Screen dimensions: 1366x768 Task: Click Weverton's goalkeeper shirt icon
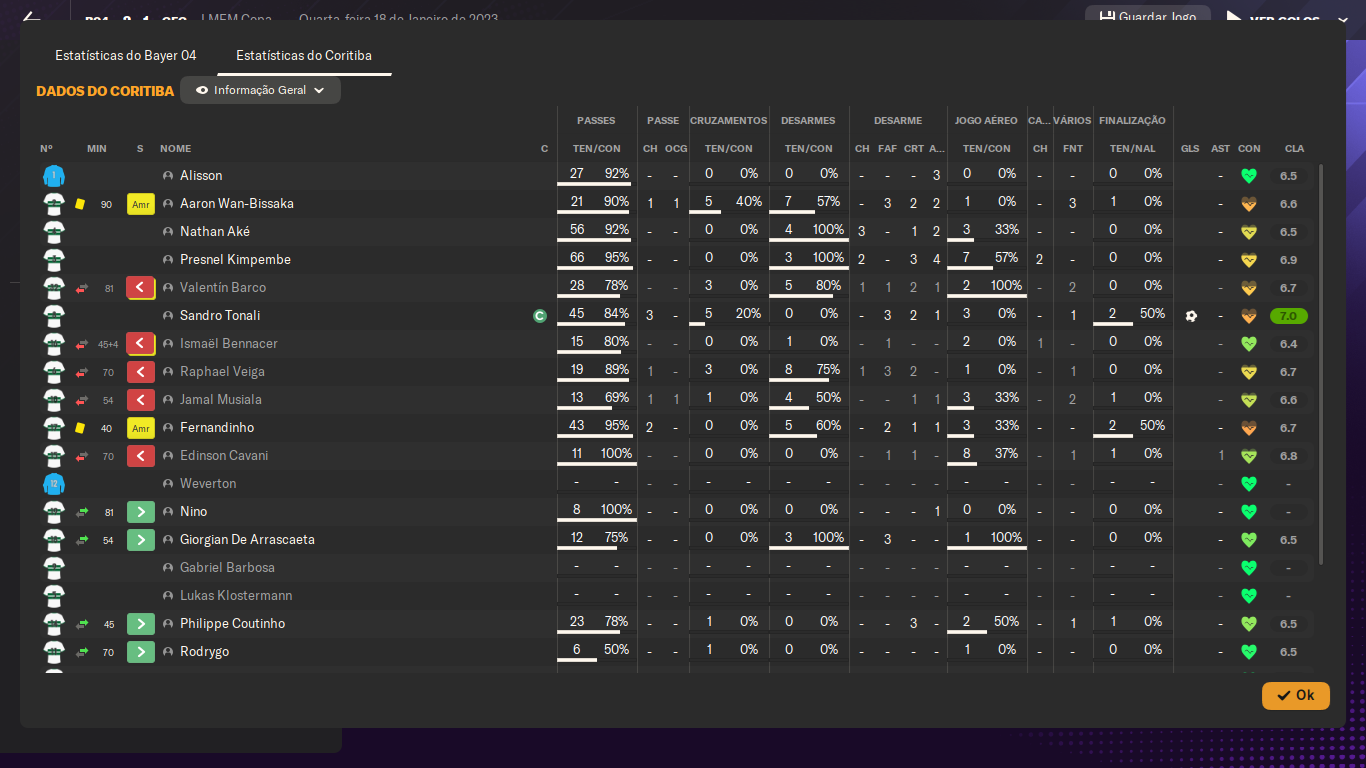(x=53, y=484)
